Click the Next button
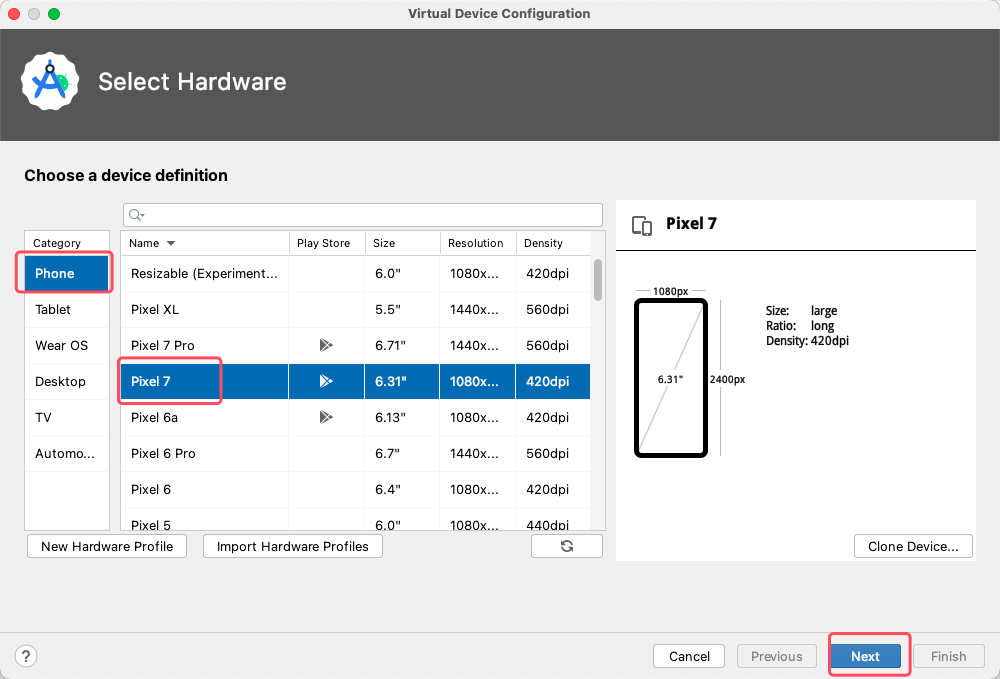This screenshot has height=679, width=1000. tap(865, 656)
